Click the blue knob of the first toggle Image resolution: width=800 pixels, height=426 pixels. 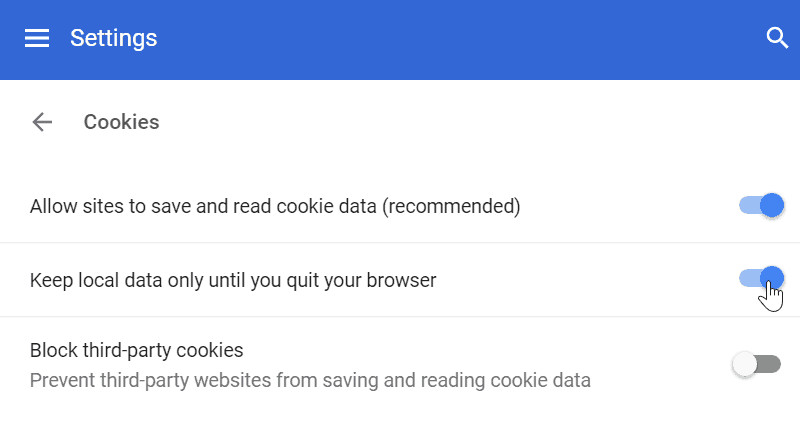771,206
